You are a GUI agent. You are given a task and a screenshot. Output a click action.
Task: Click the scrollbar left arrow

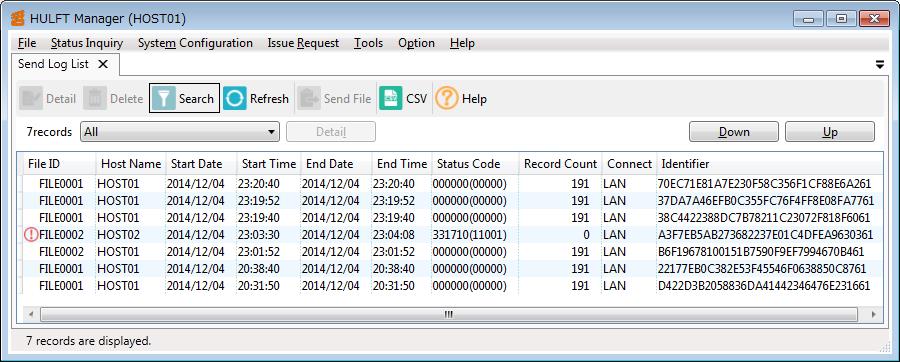(x=30, y=314)
